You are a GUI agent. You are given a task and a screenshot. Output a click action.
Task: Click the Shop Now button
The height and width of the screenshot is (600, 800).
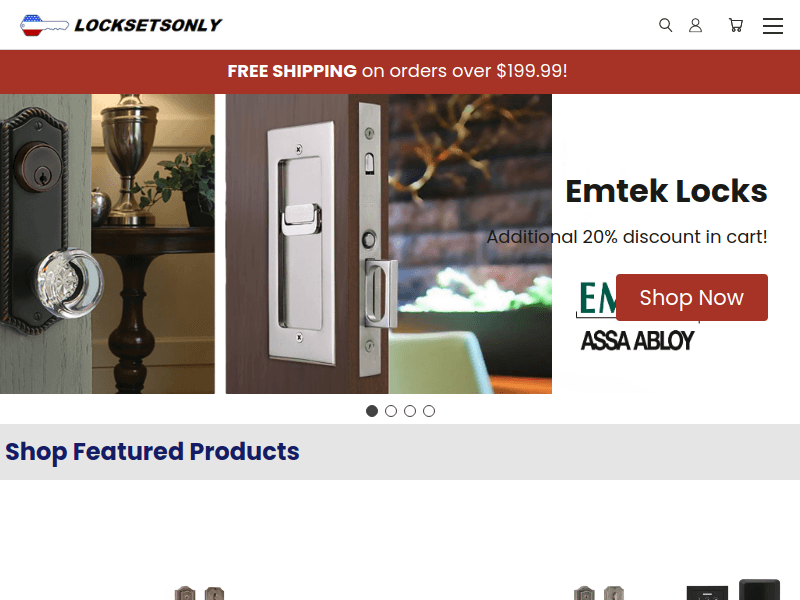[692, 297]
